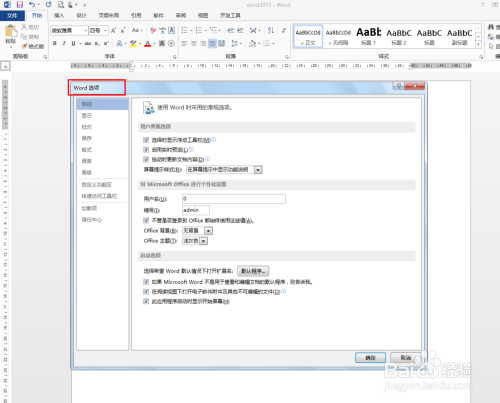Switch to References ribbon tab
The width and height of the screenshot is (500, 403).
136,15
